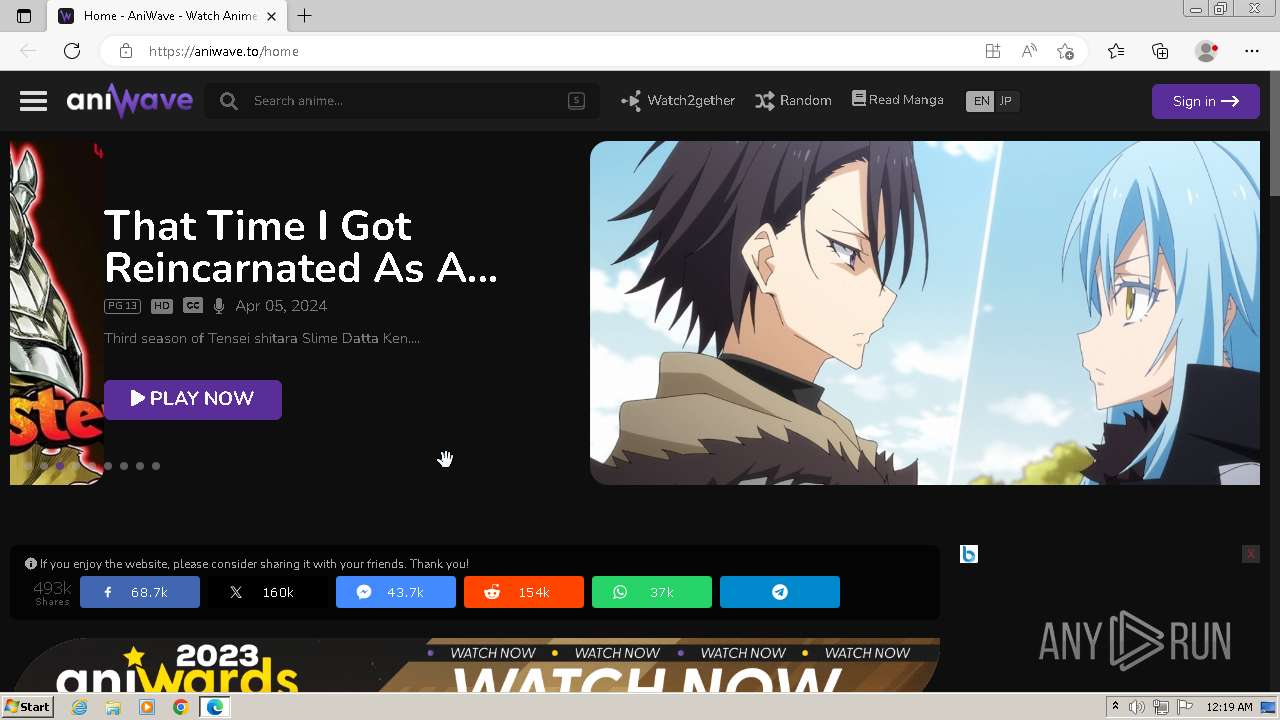Close the side advertisement with red X

1250,554
